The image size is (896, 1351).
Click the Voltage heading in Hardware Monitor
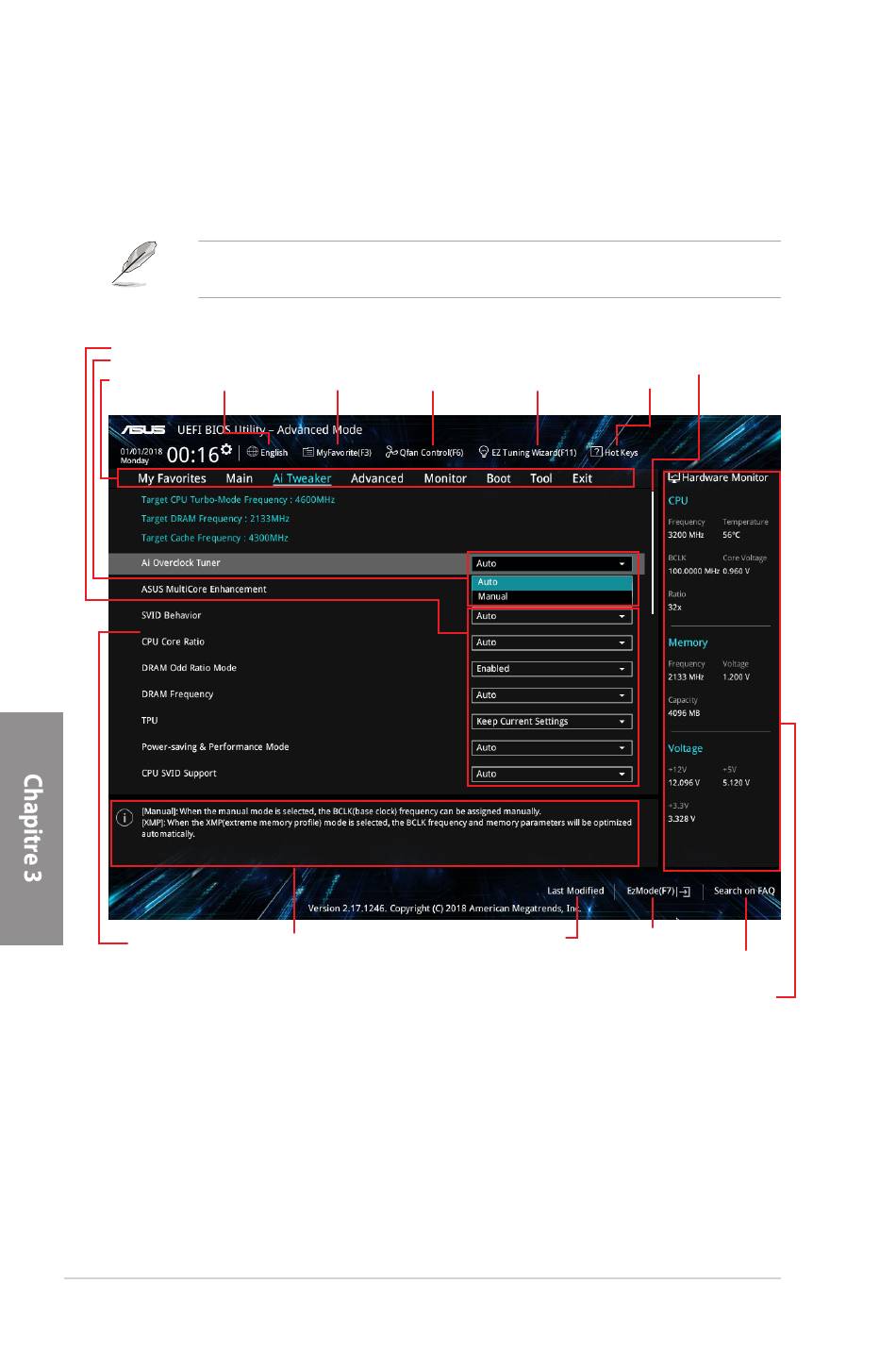coord(686,748)
